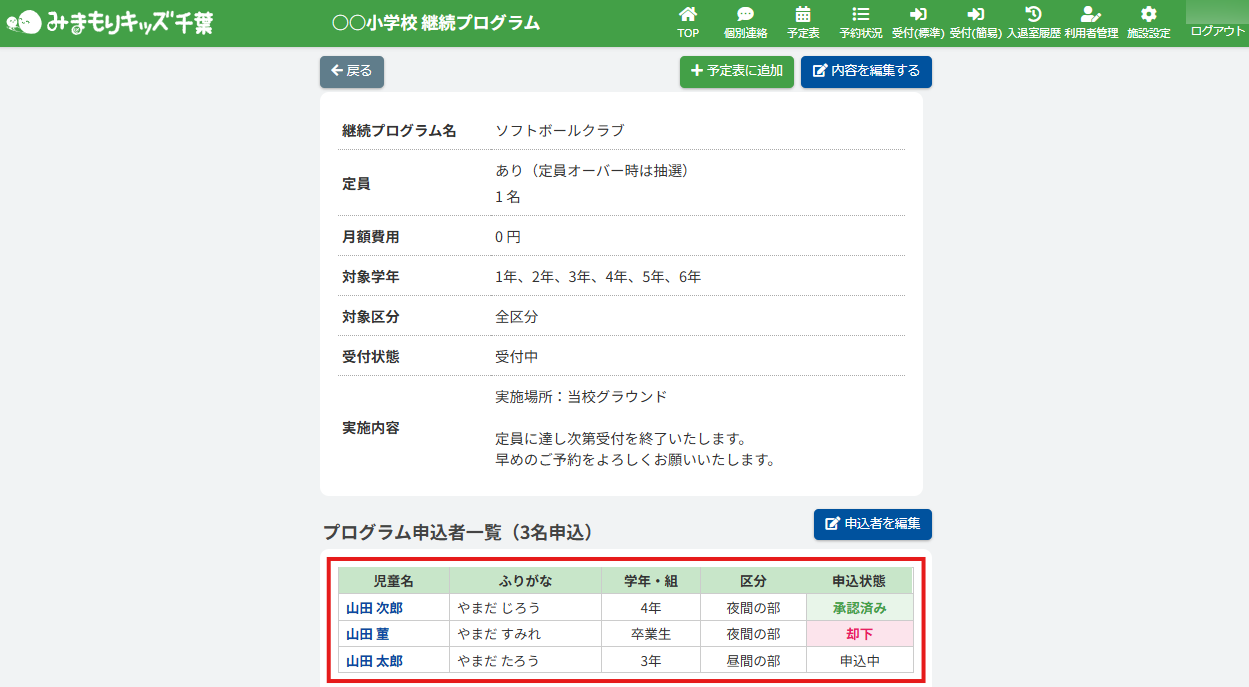Image resolution: width=1249 pixels, height=687 pixels.
Task: Go to 受付(簡易) sign-in icon
Action: (975, 15)
